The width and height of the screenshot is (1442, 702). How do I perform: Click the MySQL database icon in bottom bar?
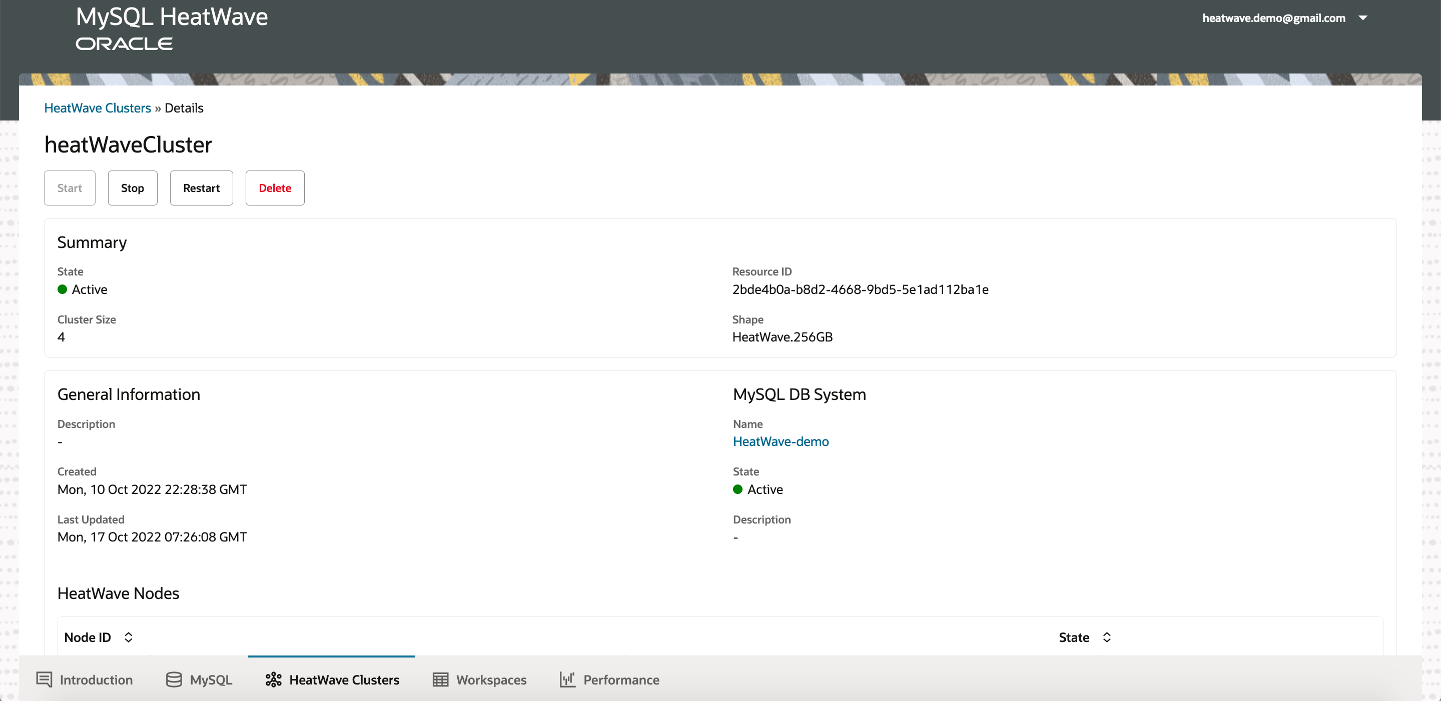click(172, 679)
